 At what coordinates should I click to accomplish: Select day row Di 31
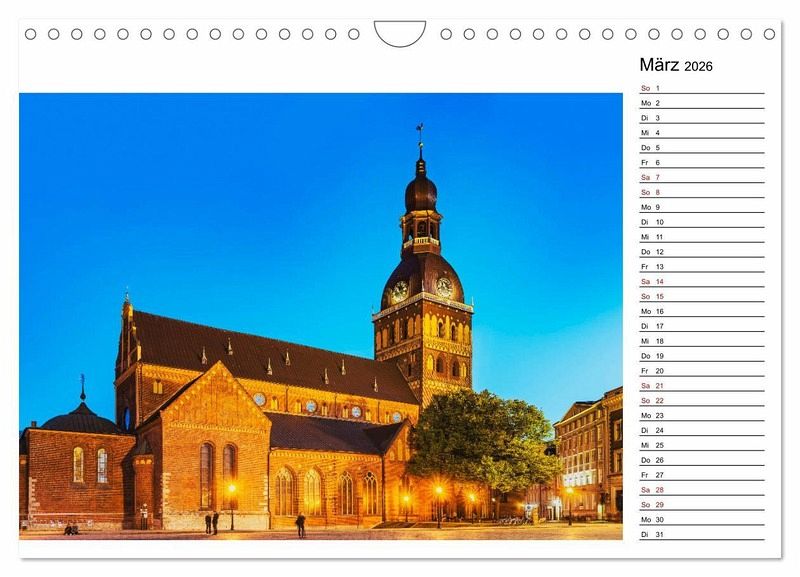[702, 534]
